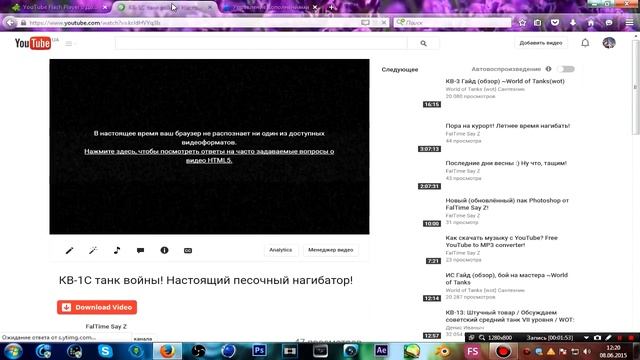The height and width of the screenshot is (360, 640).
Task: Open the FalTime Say Z channel link
Action: [x=106, y=327]
